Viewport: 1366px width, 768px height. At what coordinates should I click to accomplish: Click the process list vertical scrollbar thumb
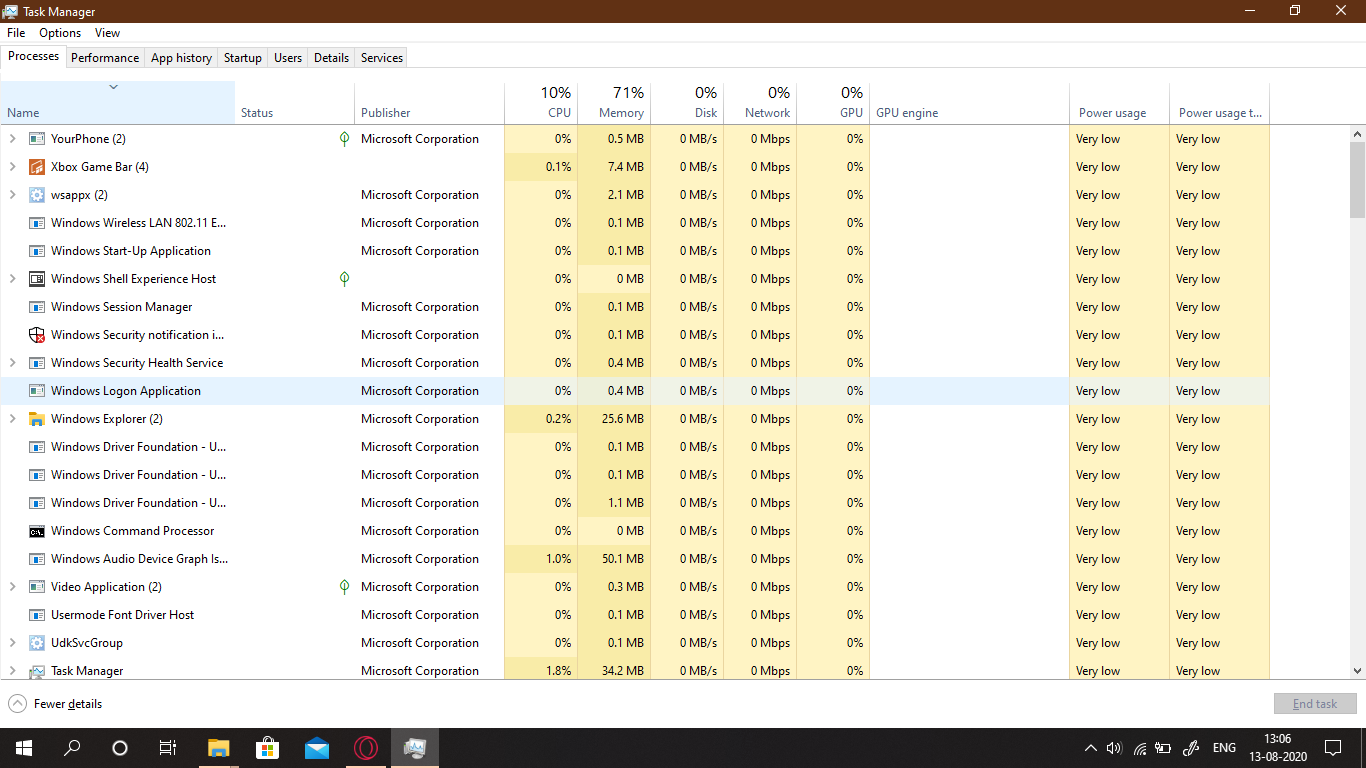1357,180
